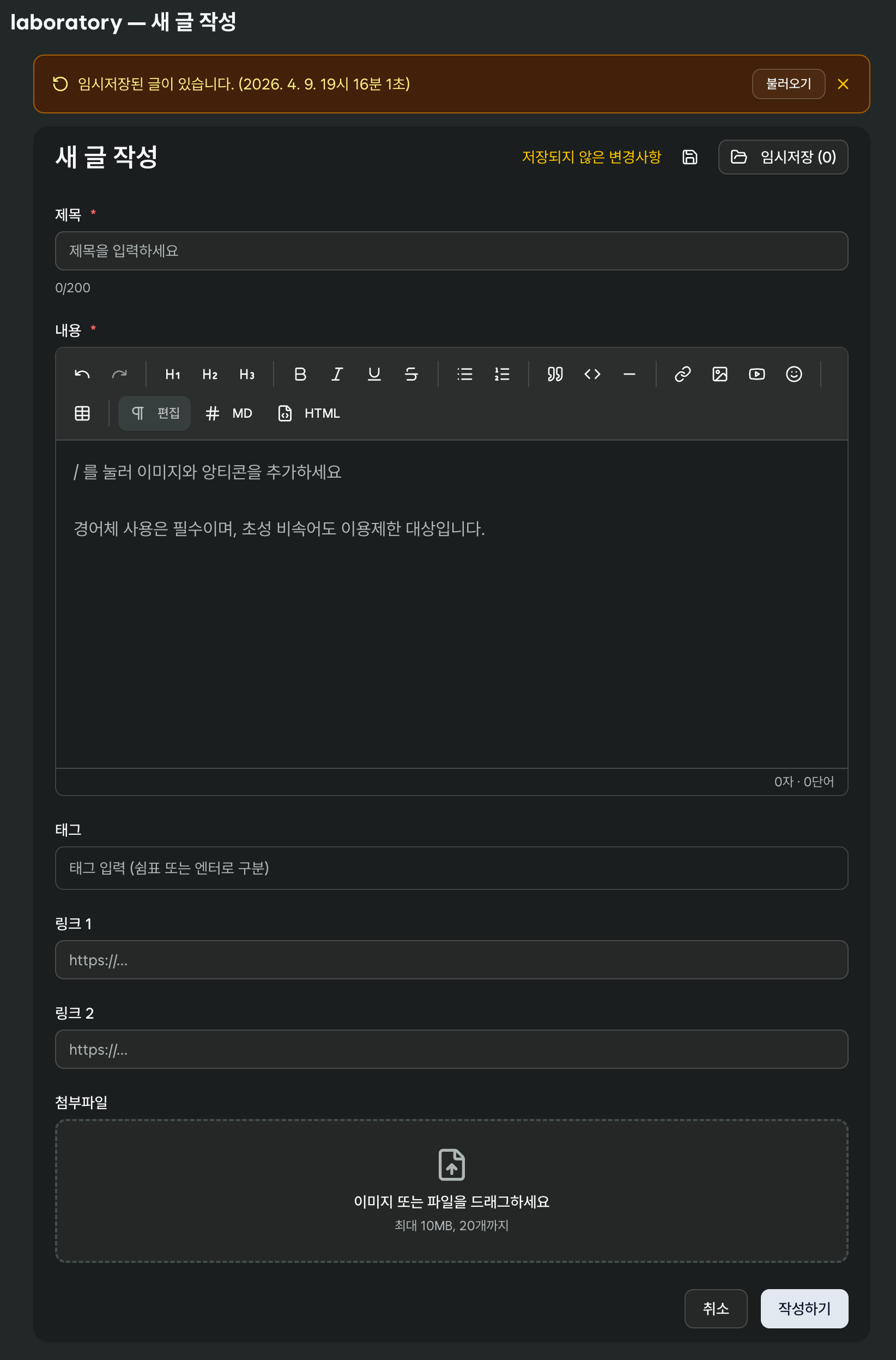Click the 0/200 character count
This screenshot has height=1360, width=896.
pos(72,287)
